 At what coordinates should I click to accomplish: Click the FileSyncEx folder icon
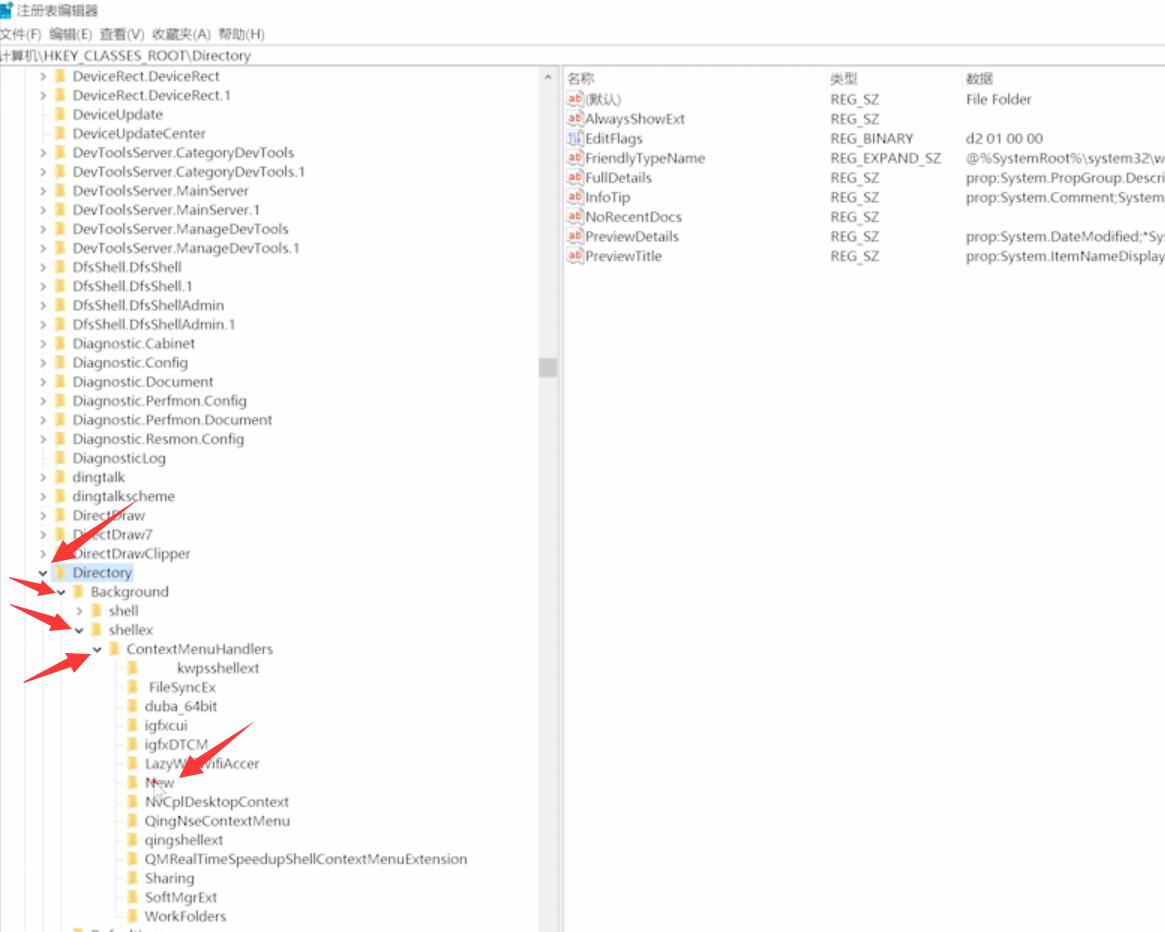pos(133,687)
